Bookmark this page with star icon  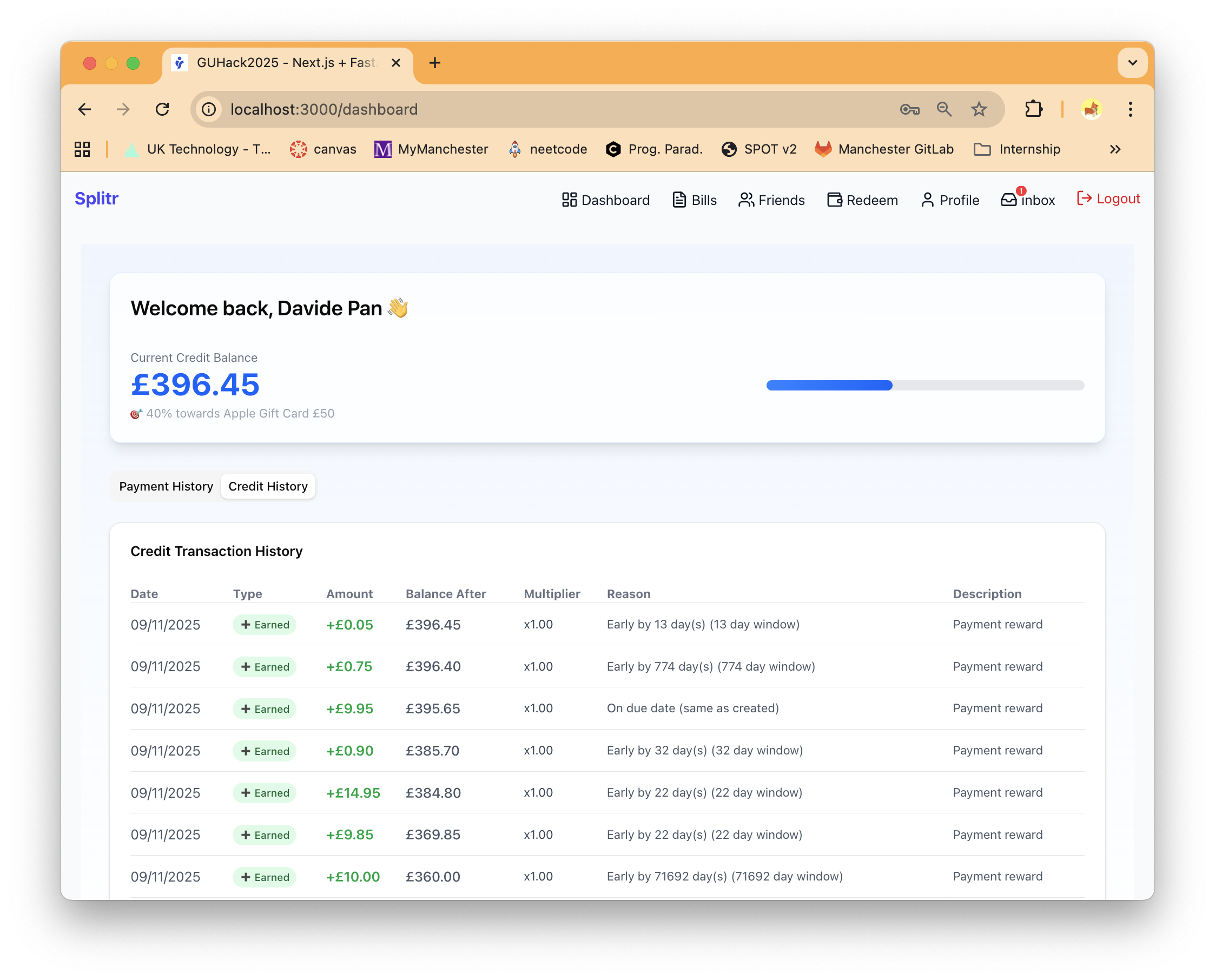(979, 109)
